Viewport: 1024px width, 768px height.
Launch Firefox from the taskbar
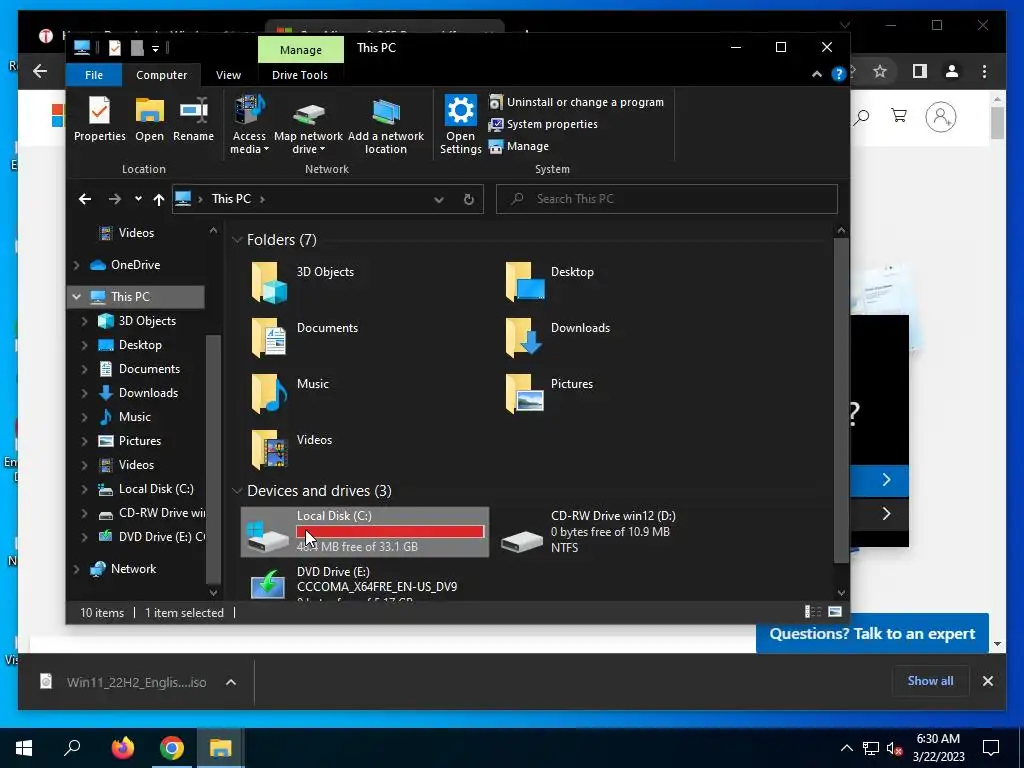[122, 748]
